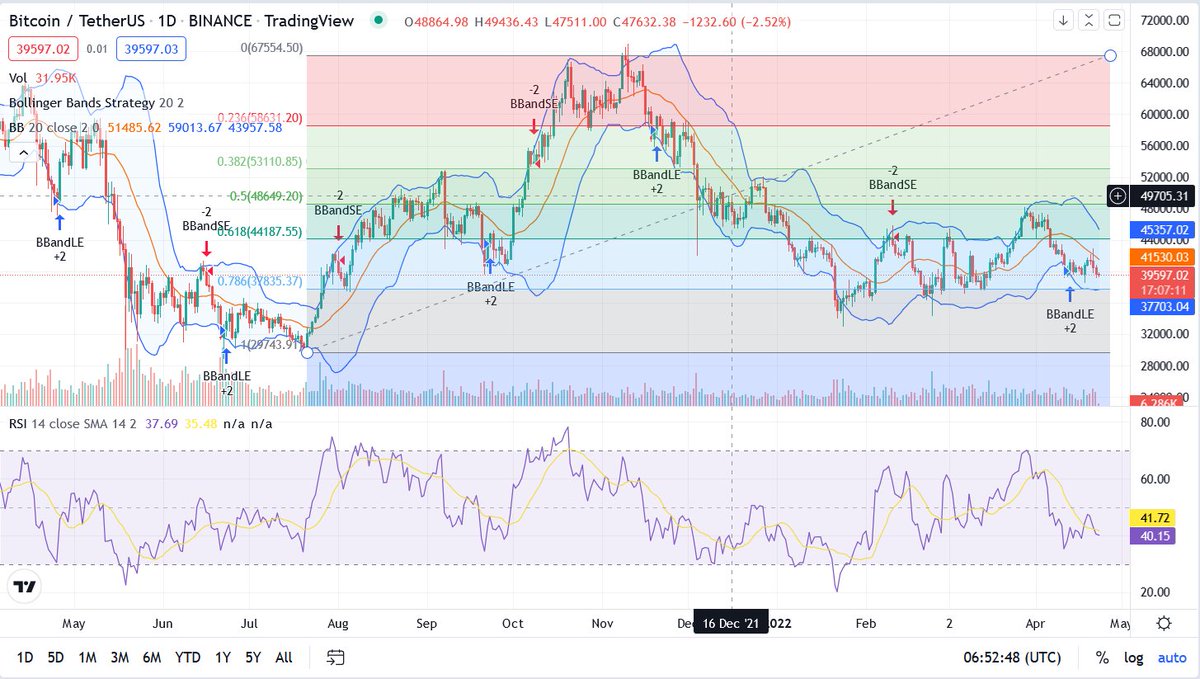The height and width of the screenshot is (679, 1200).
Task: Select Fibonacci handle at 29743.91 level start
Action: click(307, 352)
